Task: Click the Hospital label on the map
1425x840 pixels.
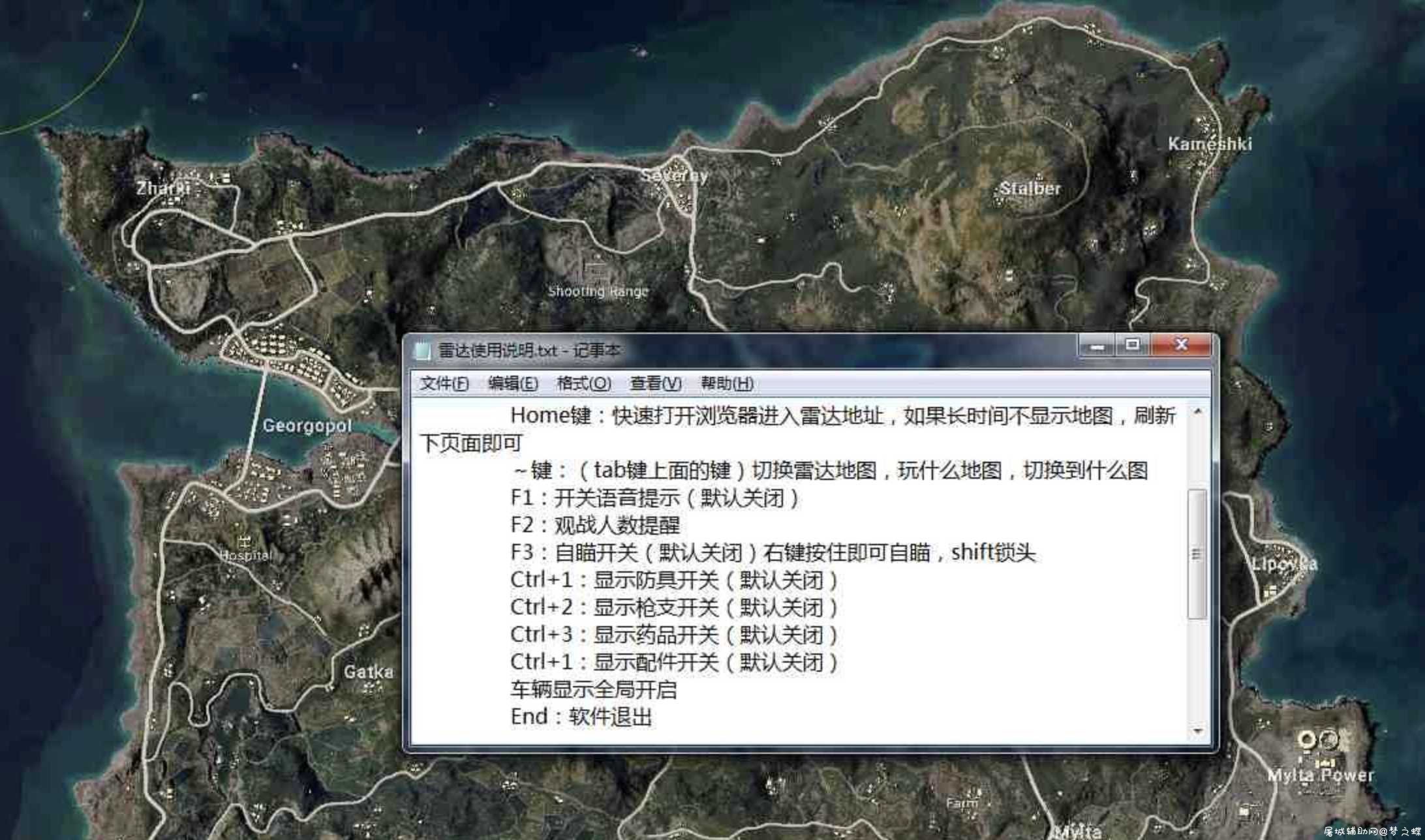Action: coord(245,555)
